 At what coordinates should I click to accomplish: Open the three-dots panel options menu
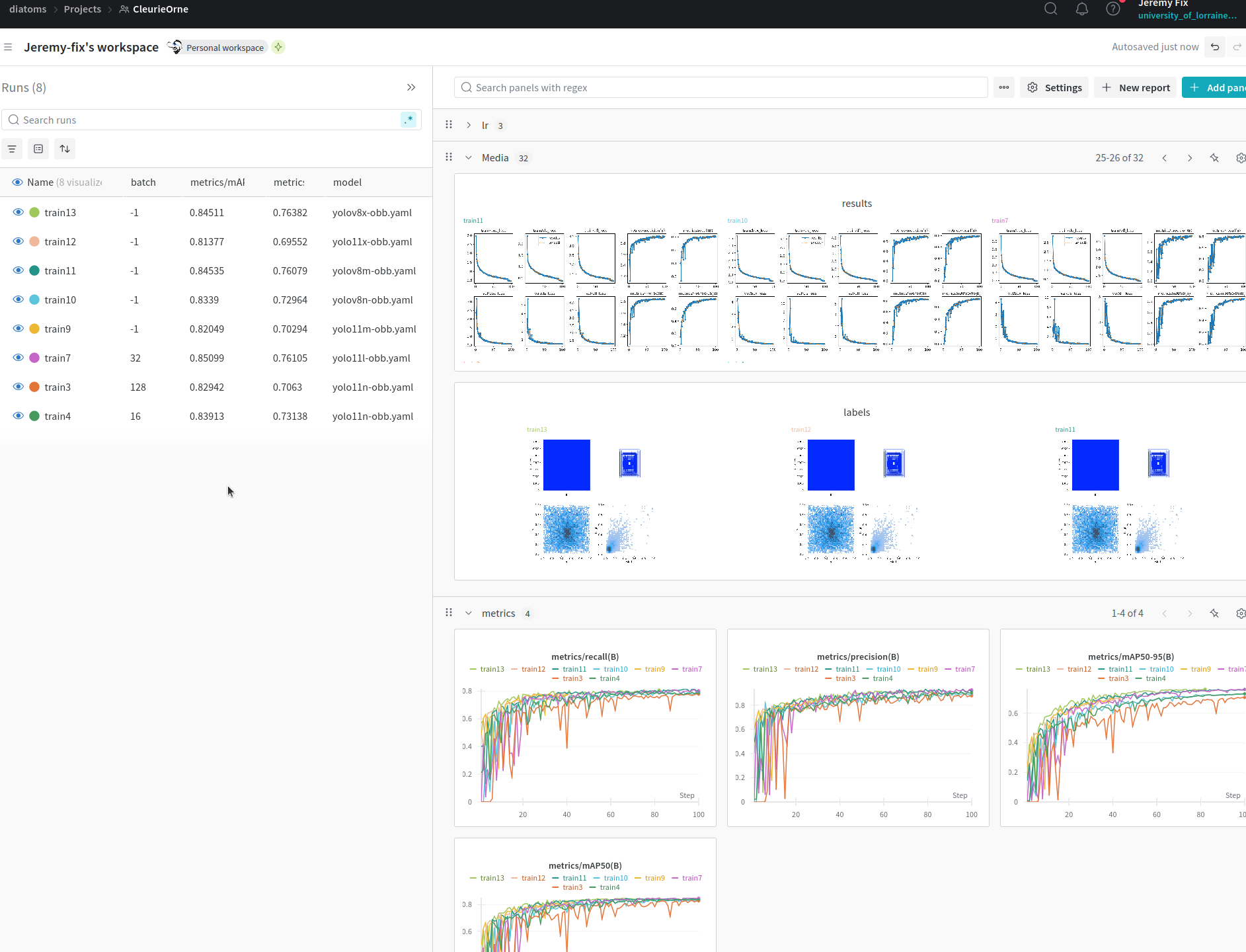[1004, 87]
